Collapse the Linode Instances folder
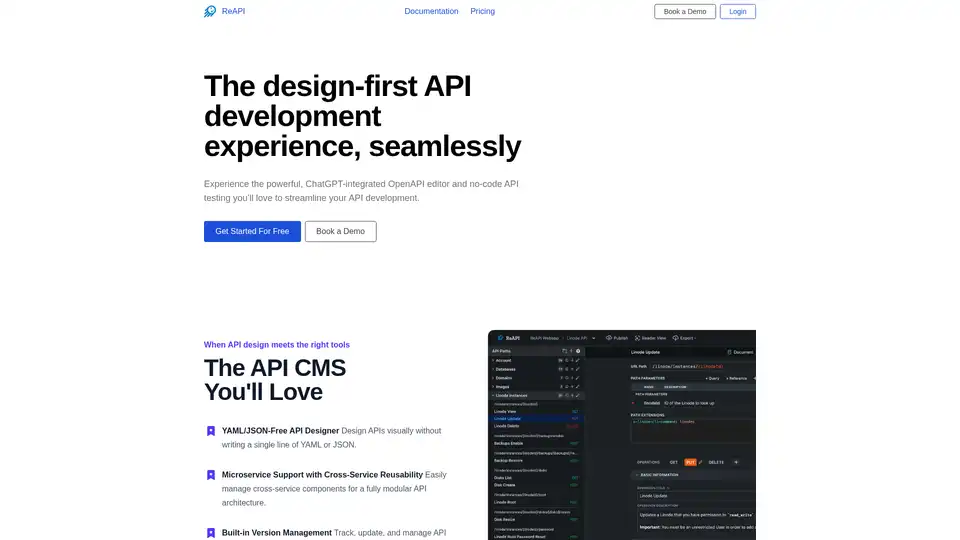960x540 pixels. tap(493, 395)
